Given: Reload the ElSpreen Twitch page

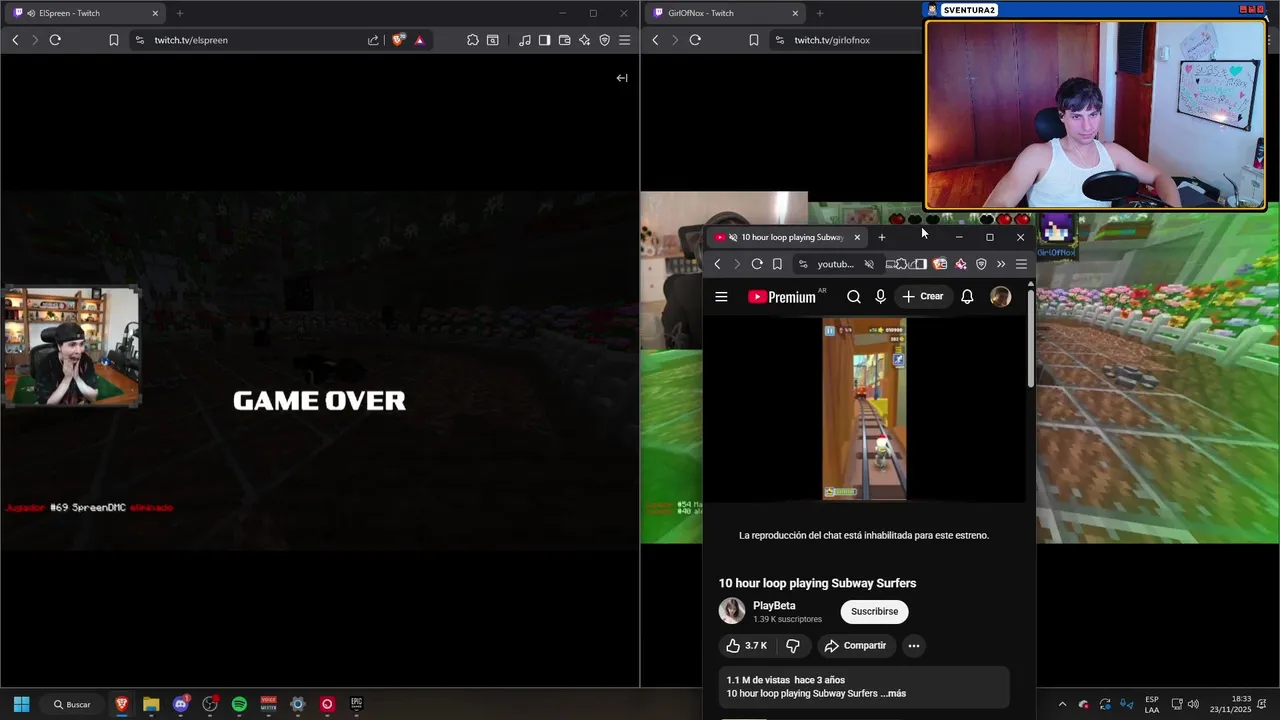Looking at the screenshot, I should pos(55,40).
